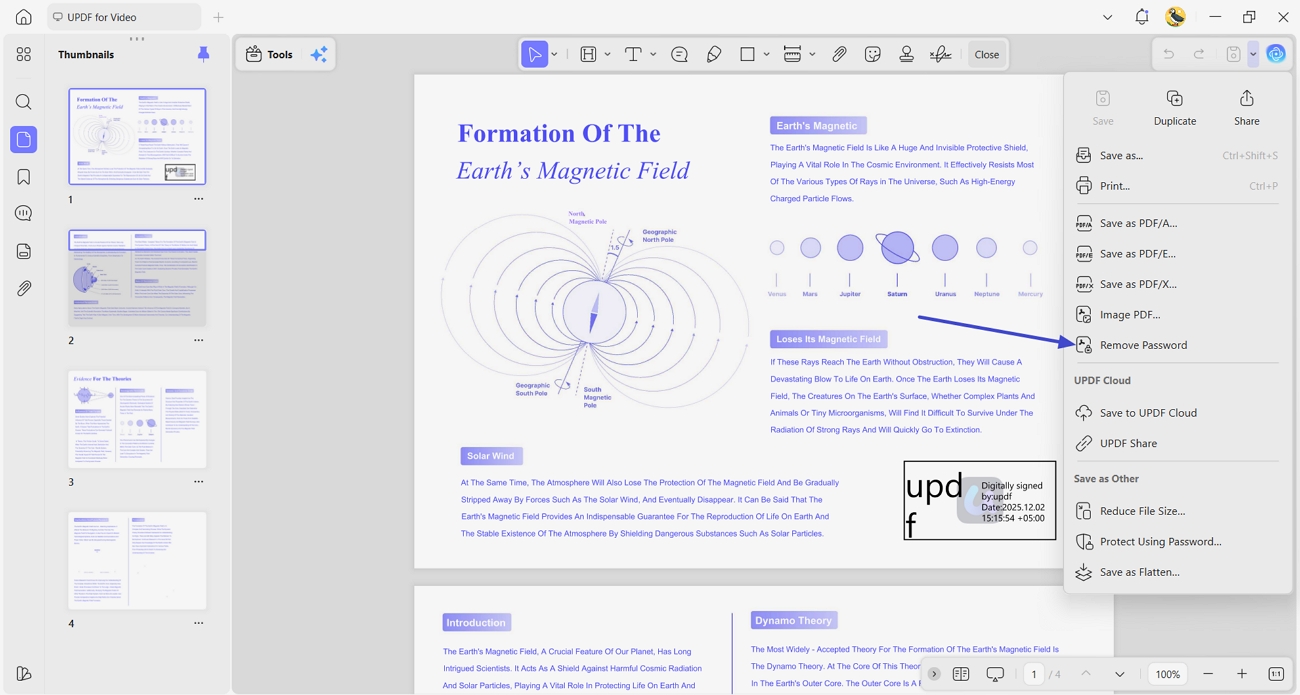Image resolution: width=1300 pixels, height=695 pixels.
Task: Open the search panel in sidebar
Action: (24, 102)
